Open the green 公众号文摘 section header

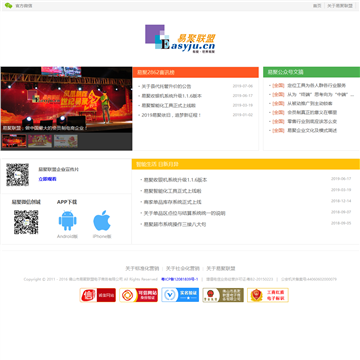pyautogui.click(x=311, y=72)
